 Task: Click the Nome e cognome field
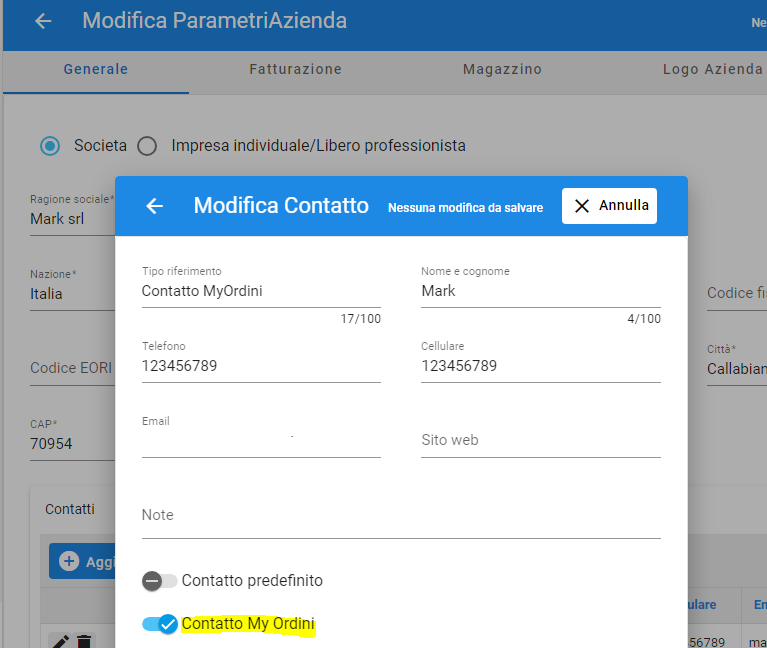point(541,291)
